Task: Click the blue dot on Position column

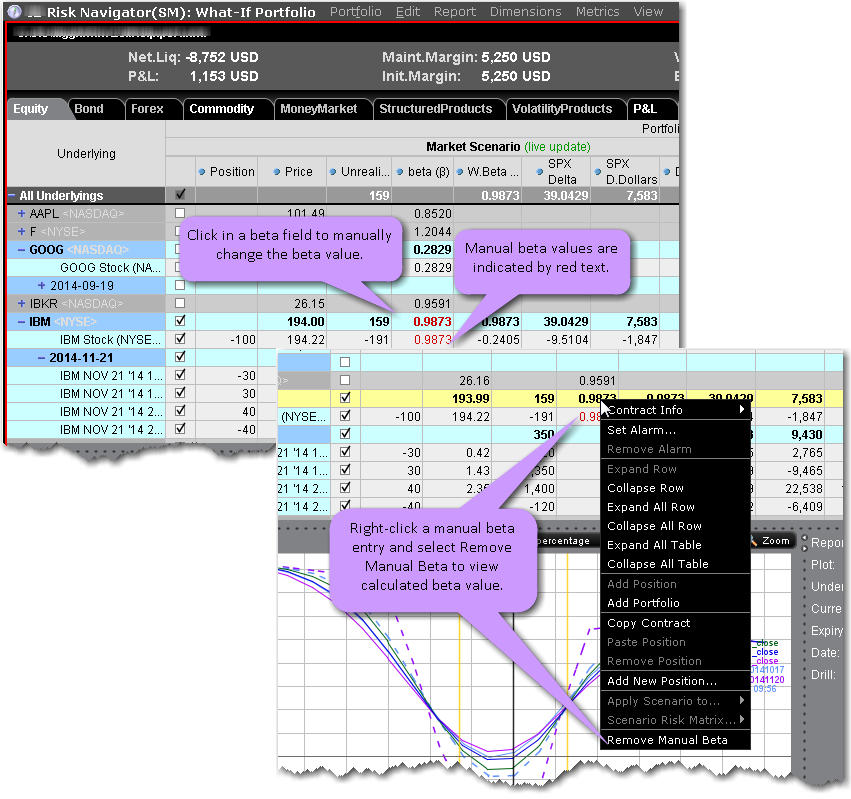Action: (203, 171)
